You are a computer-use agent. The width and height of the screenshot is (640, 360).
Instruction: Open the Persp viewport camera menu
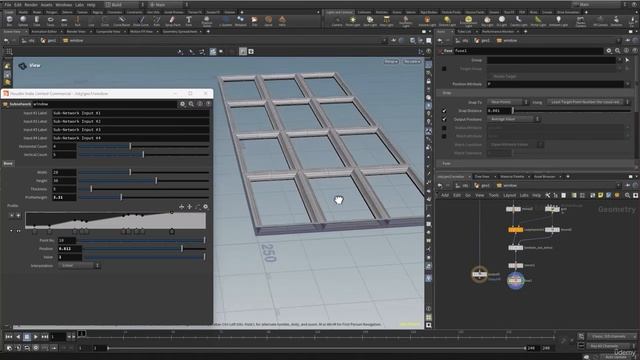click(x=391, y=62)
